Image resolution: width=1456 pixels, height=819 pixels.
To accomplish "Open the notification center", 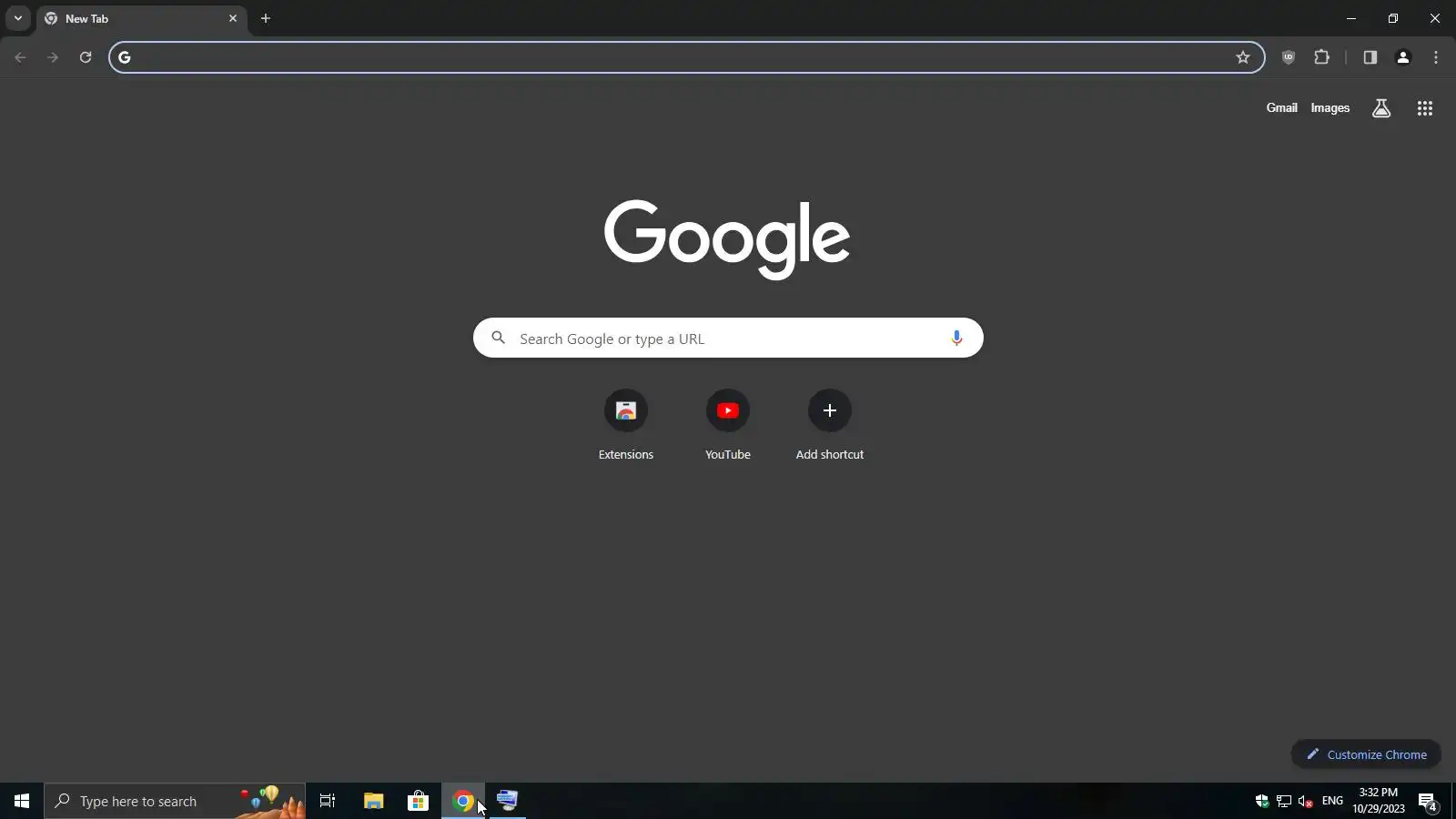I will (1428, 801).
